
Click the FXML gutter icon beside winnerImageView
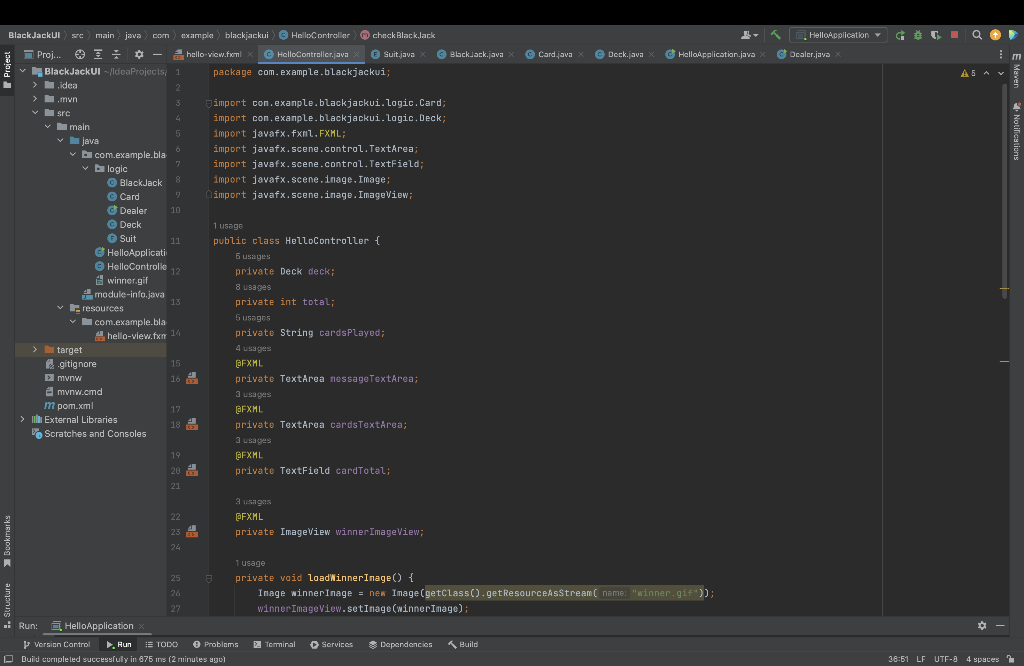click(x=192, y=531)
